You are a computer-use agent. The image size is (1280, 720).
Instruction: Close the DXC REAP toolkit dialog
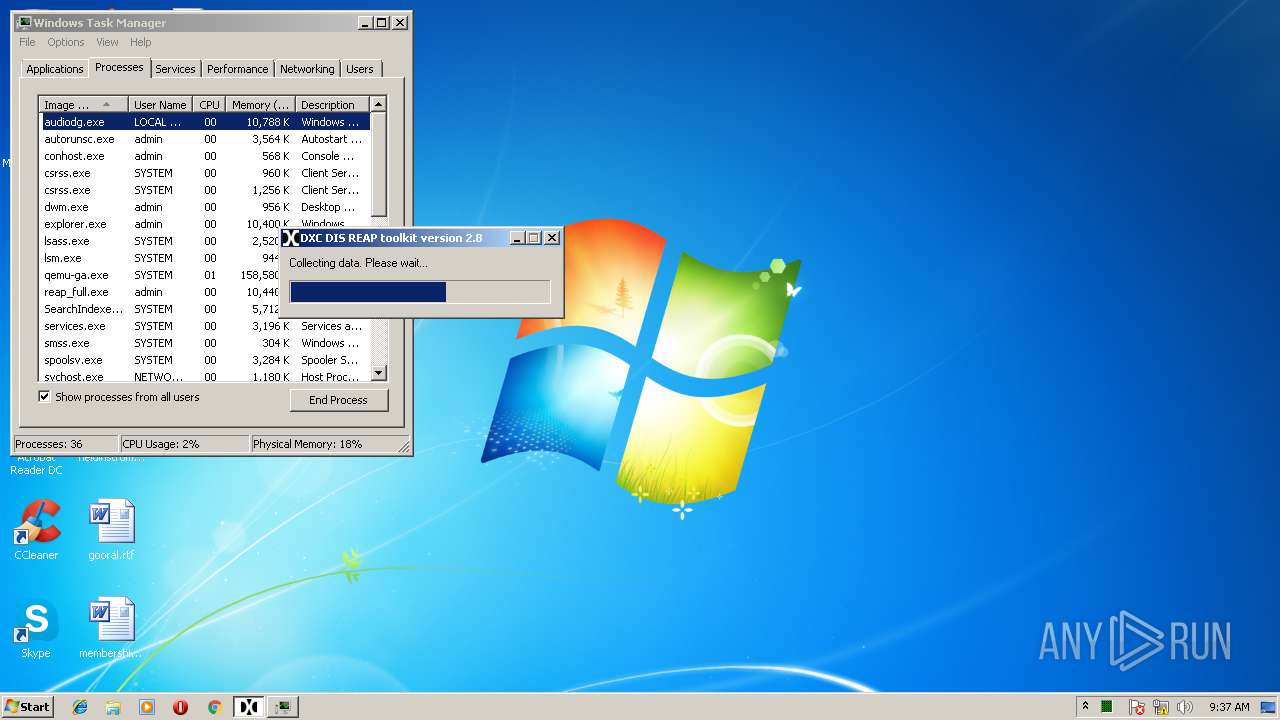click(551, 238)
